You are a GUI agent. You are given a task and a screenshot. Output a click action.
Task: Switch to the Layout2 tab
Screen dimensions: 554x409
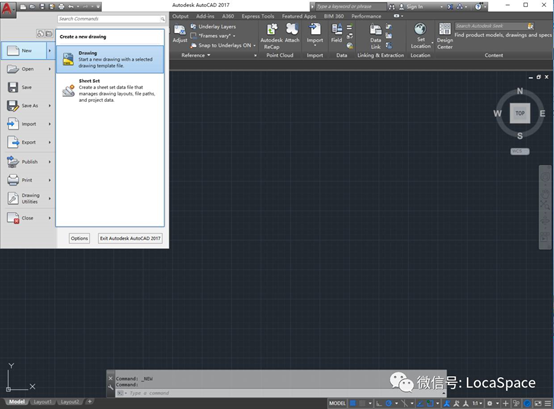click(69, 402)
